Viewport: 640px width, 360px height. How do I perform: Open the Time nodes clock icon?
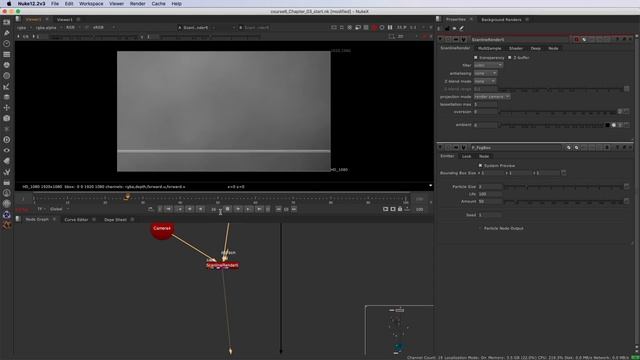[7, 43]
